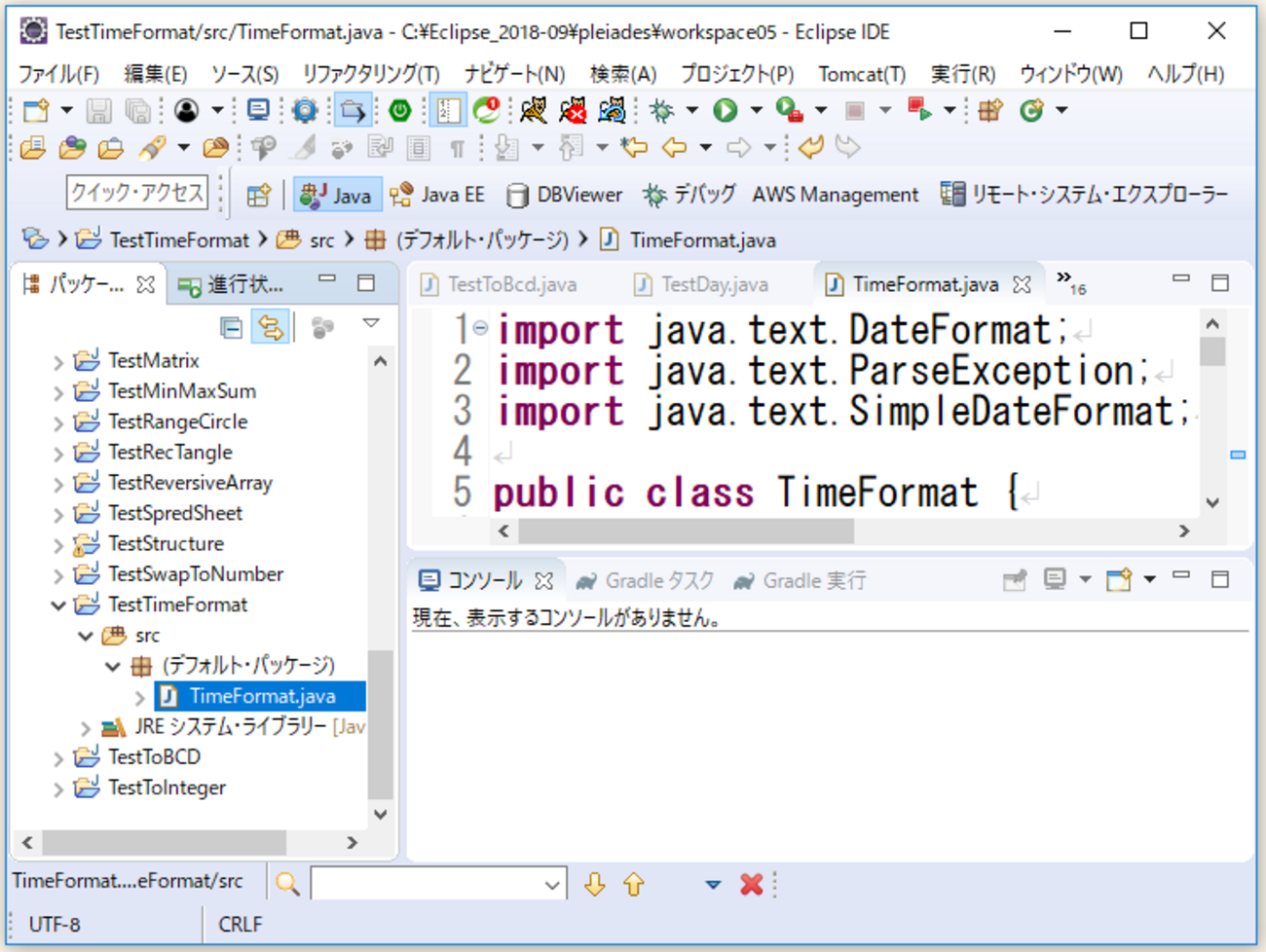Image resolution: width=1266 pixels, height=952 pixels.
Task: Collapse the TestTimeFormat project node
Action: (x=57, y=604)
